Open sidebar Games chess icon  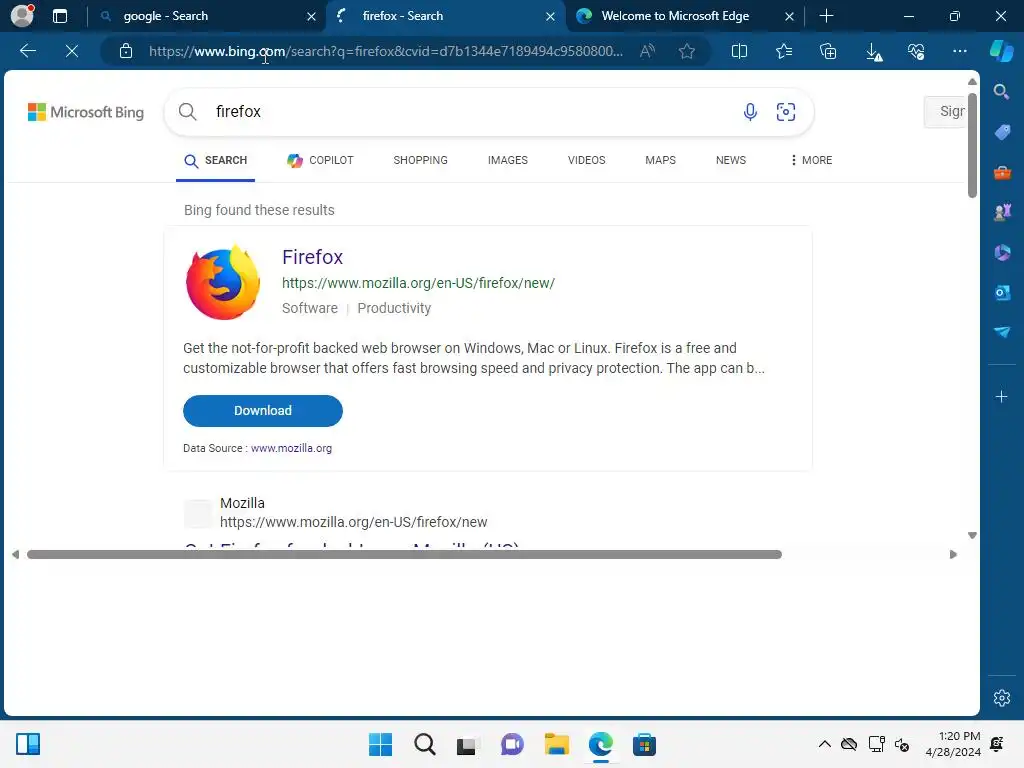coord(1002,212)
